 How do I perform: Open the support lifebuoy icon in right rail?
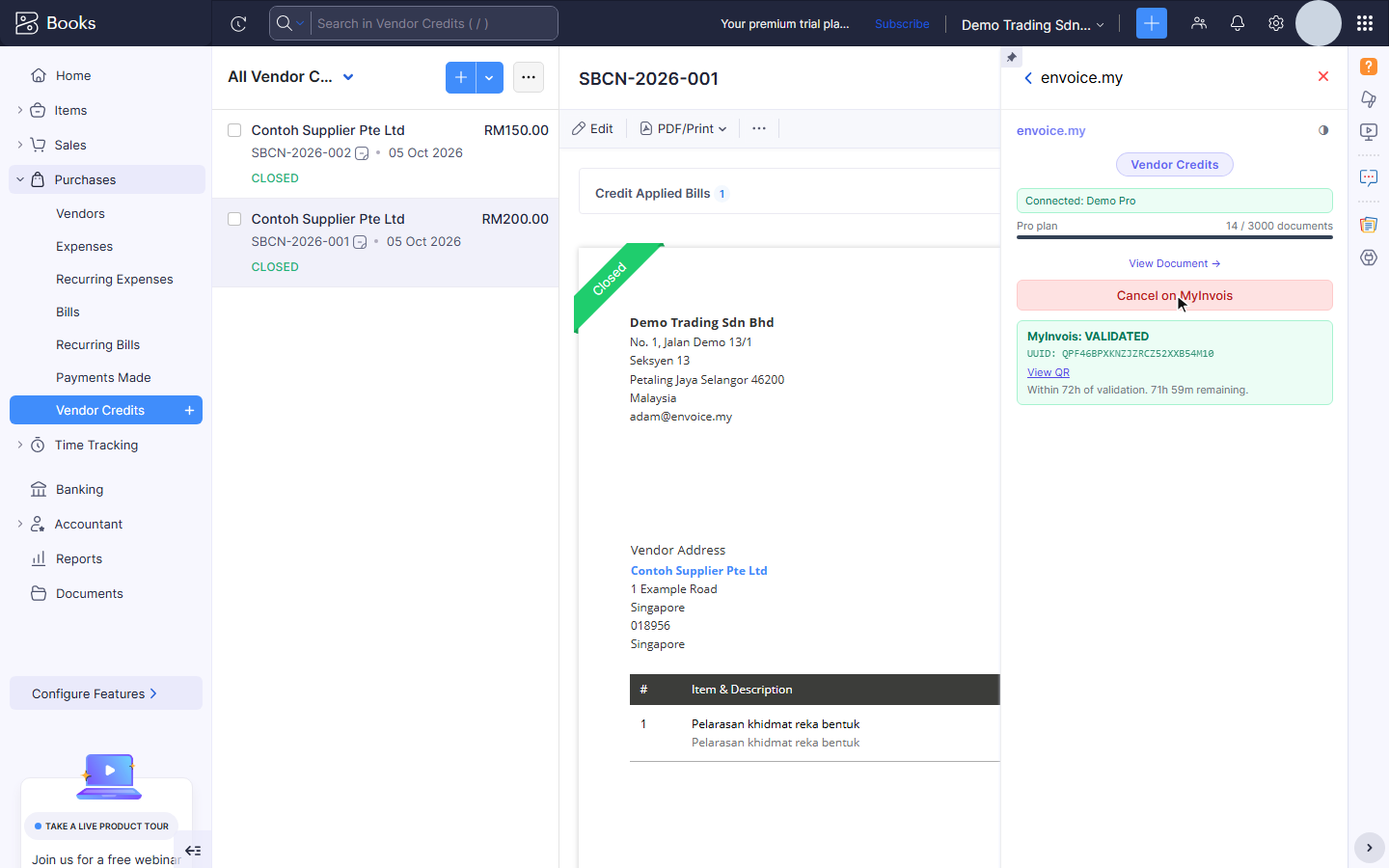coord(1369,258)
